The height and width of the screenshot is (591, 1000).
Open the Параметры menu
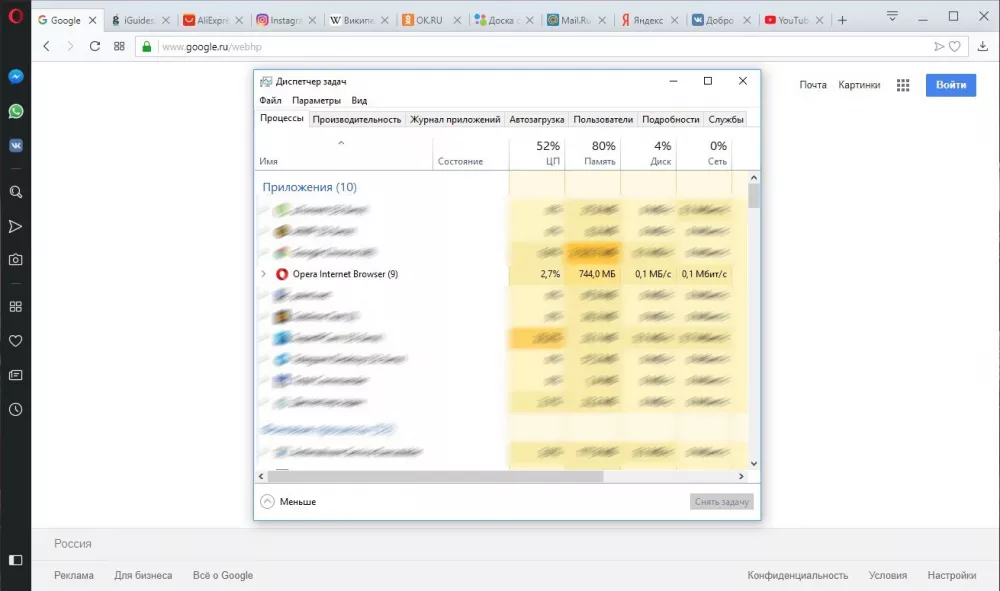tap(316, 100)
